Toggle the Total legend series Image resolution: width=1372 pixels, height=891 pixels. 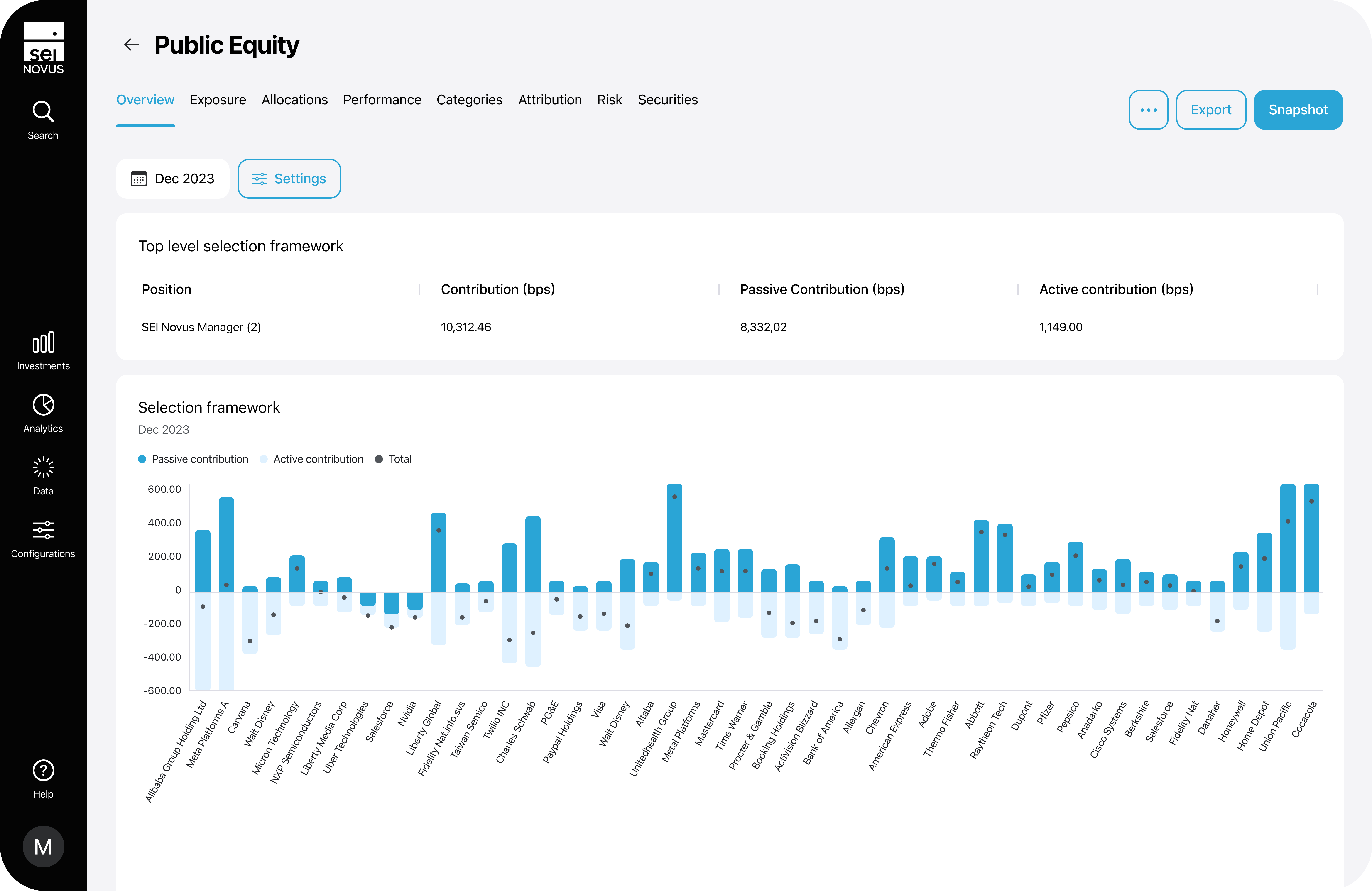(x=393, y=459)
